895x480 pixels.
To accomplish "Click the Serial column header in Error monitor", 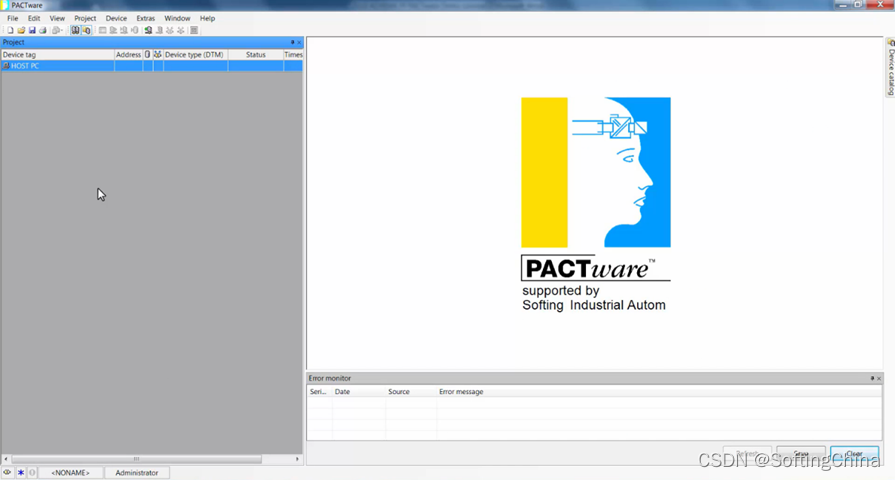I will [319, 392].
